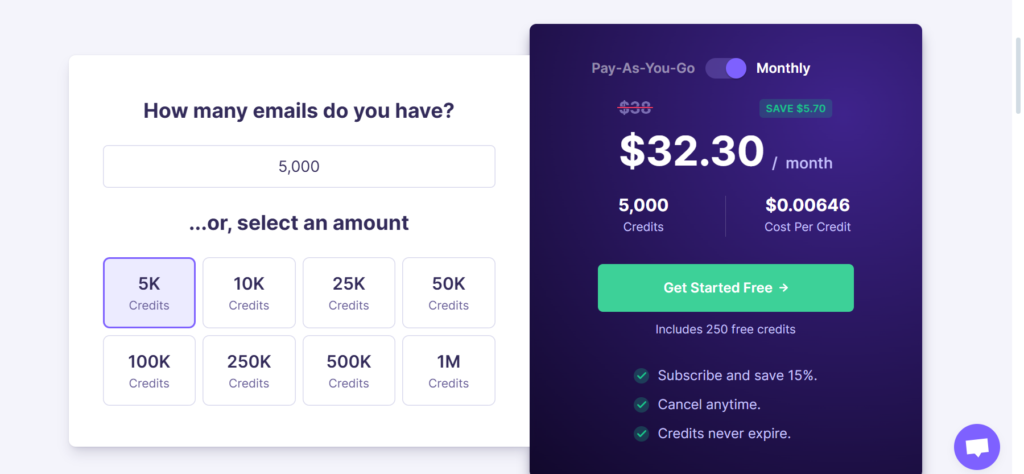Choose the 100K Credits option

149,370
